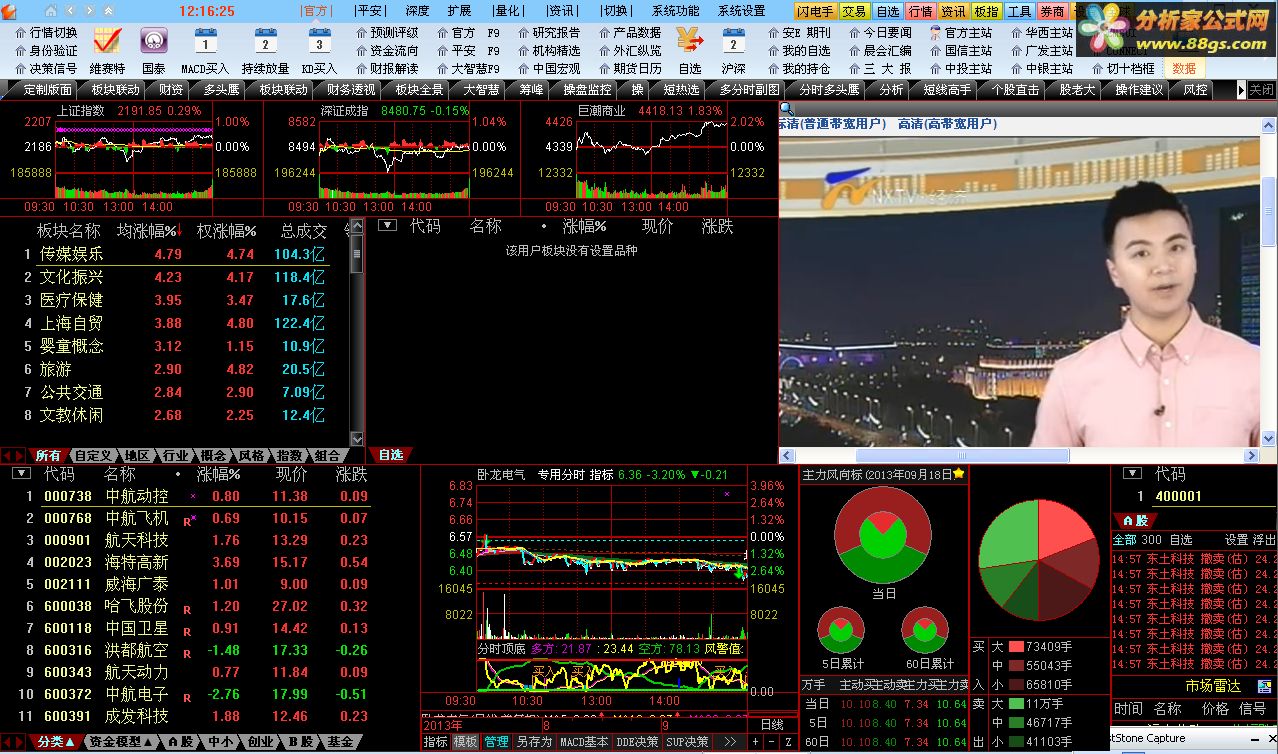Viewport: 1278px width, 754px height.
Task: Click the 沪深 calendar icon
Action: coord(733,41)
